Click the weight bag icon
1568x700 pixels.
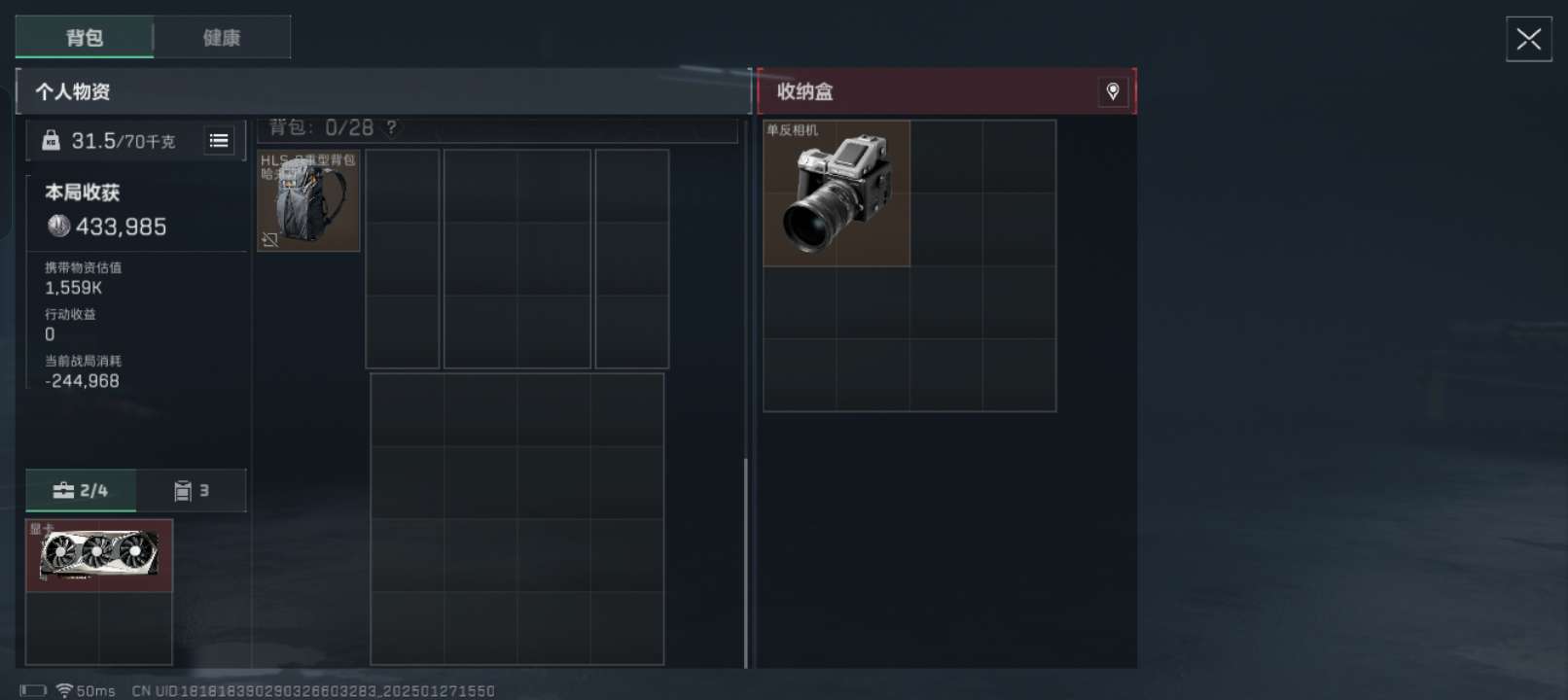(x=51, y=141)
